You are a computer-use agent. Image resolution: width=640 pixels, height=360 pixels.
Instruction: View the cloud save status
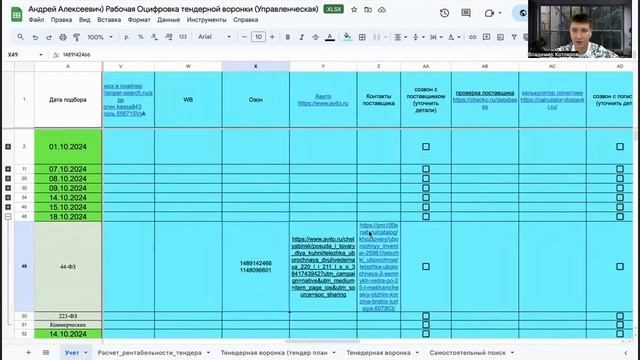point(382,9)
